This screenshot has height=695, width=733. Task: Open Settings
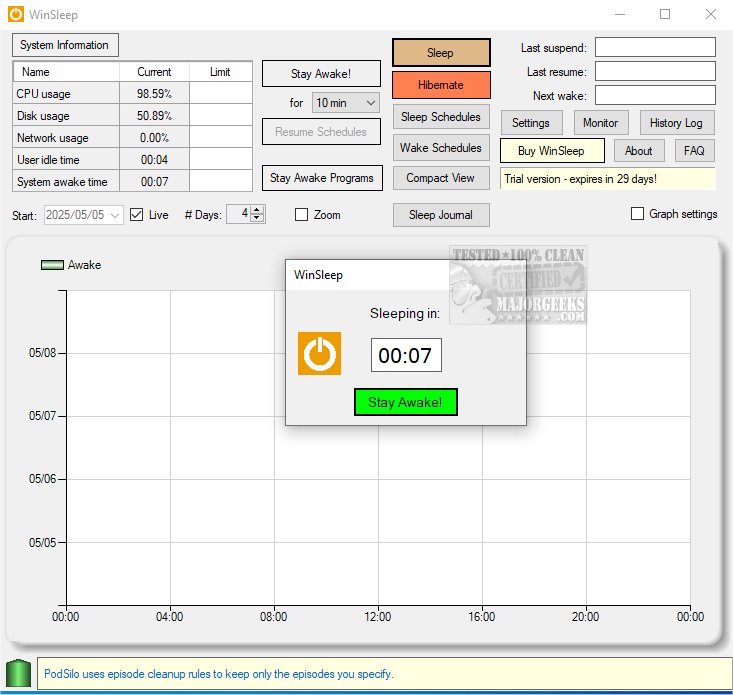click(532, 123)
